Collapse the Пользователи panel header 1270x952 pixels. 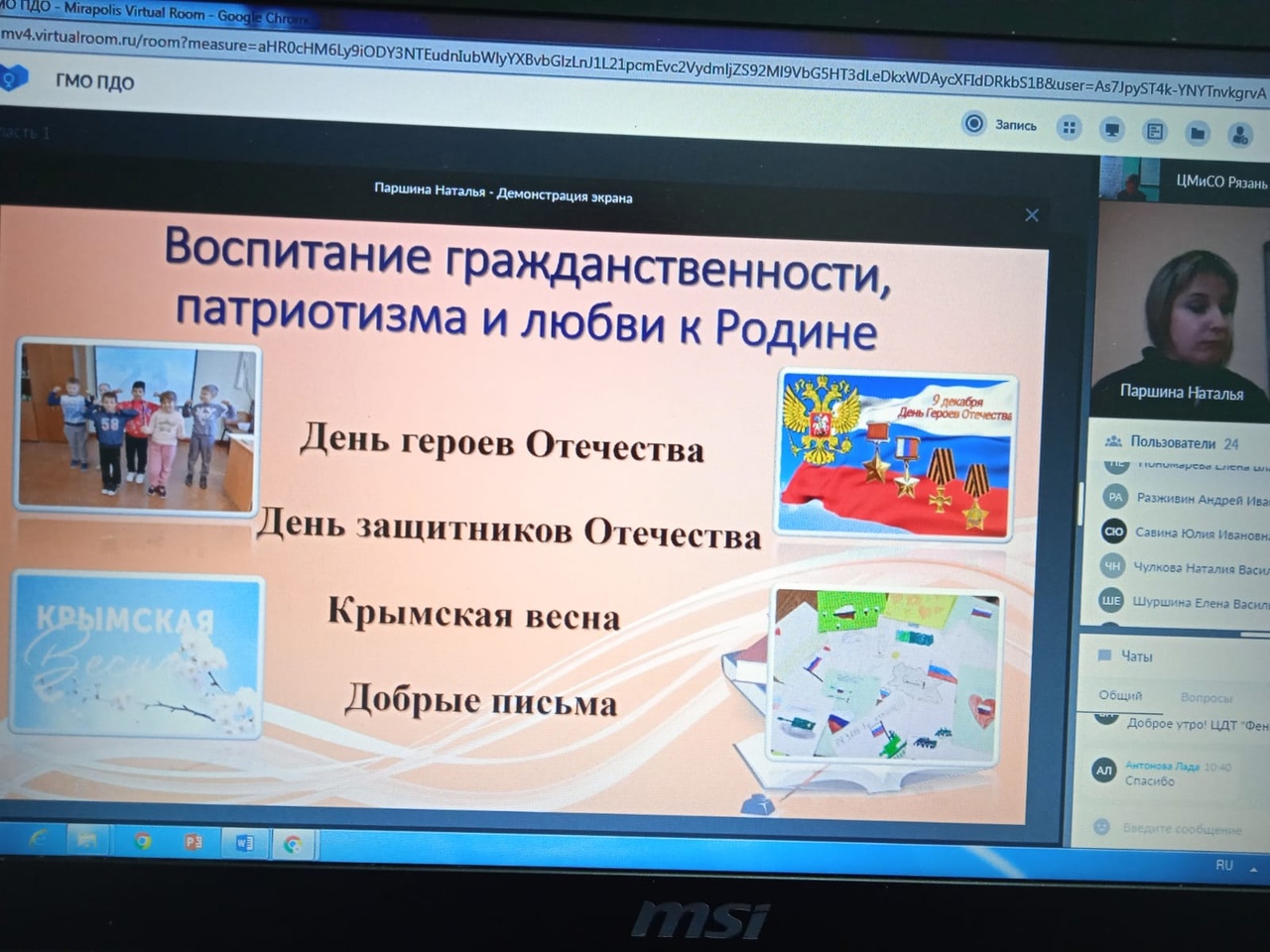[1172, 442]
